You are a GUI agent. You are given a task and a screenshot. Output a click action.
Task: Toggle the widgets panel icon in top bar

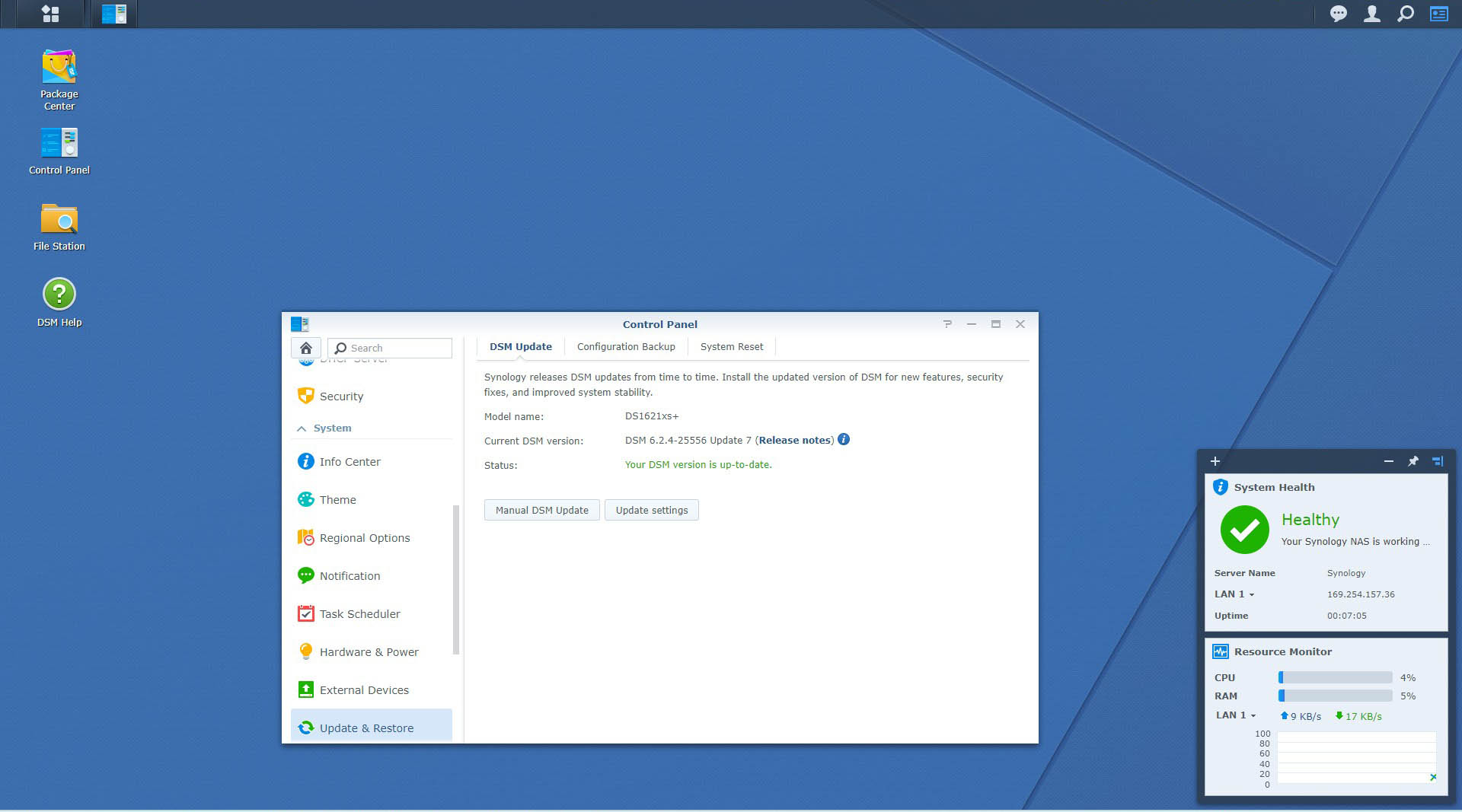pos(1438,14)
